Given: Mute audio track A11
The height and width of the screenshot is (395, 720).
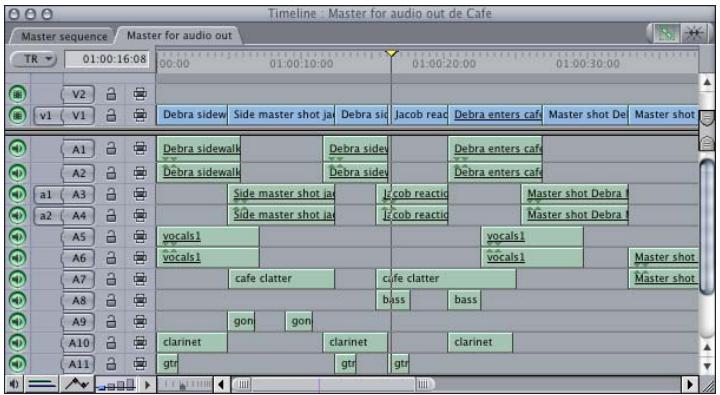Looking at the screenshot, I should pyautogui.click(x=17, y=364).
